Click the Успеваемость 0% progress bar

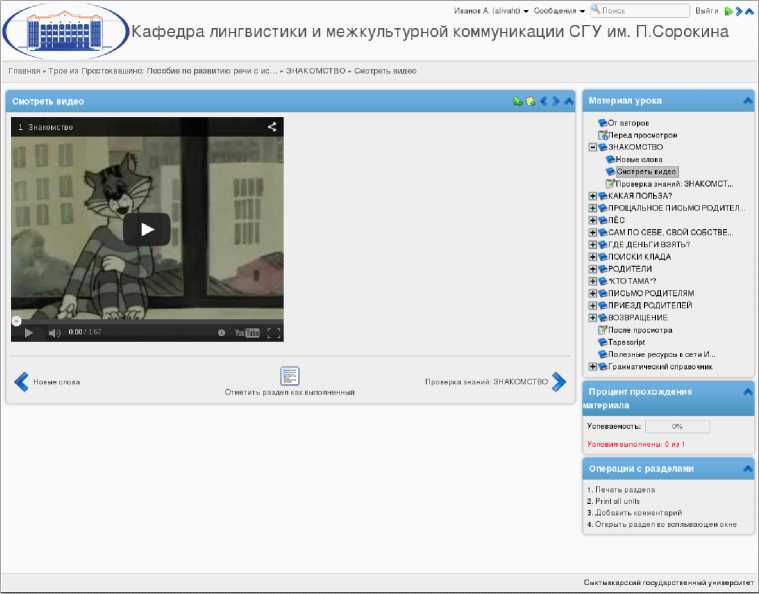677,426
